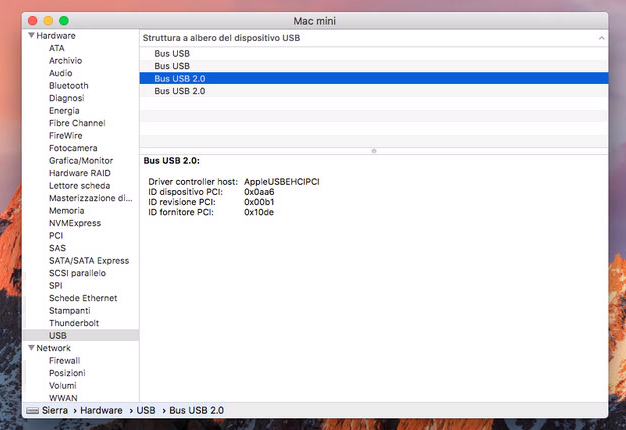Viewport: 626px width, 430px height.
Task: Click Bus USB 2.0 in path bar
Action: 196,410
